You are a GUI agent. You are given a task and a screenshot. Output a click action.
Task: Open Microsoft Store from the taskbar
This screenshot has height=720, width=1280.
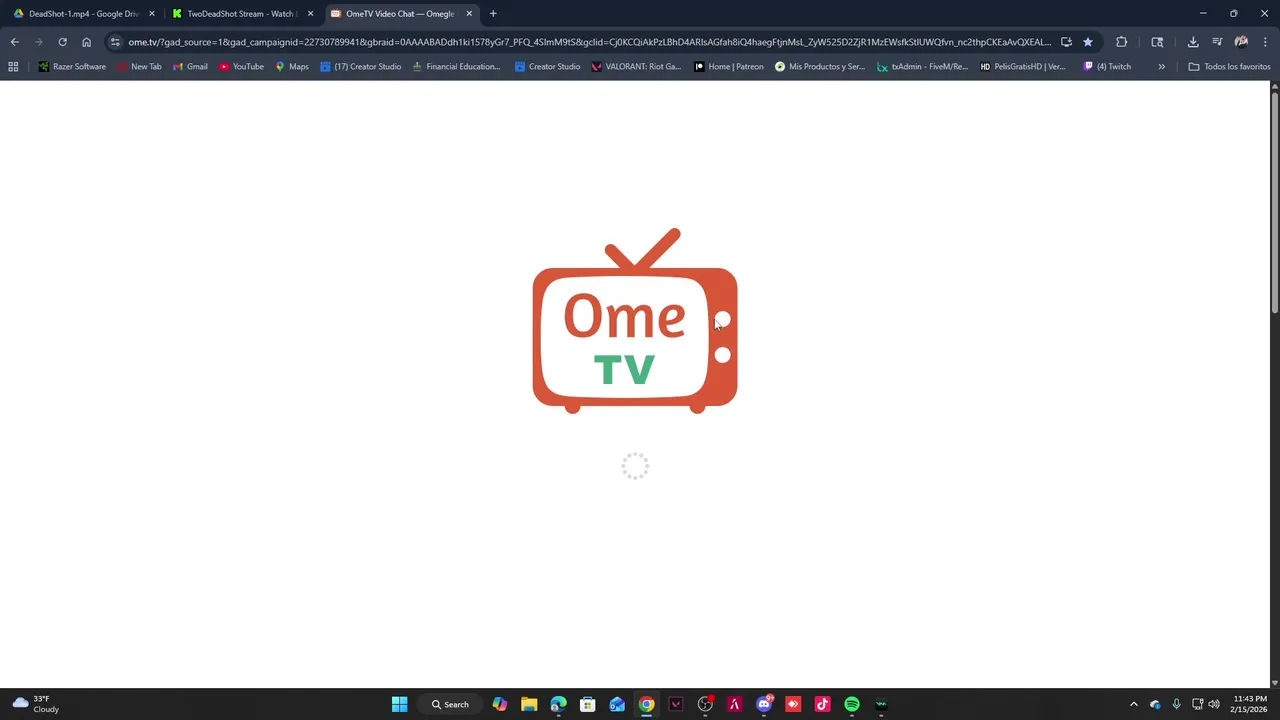point(588,705)
